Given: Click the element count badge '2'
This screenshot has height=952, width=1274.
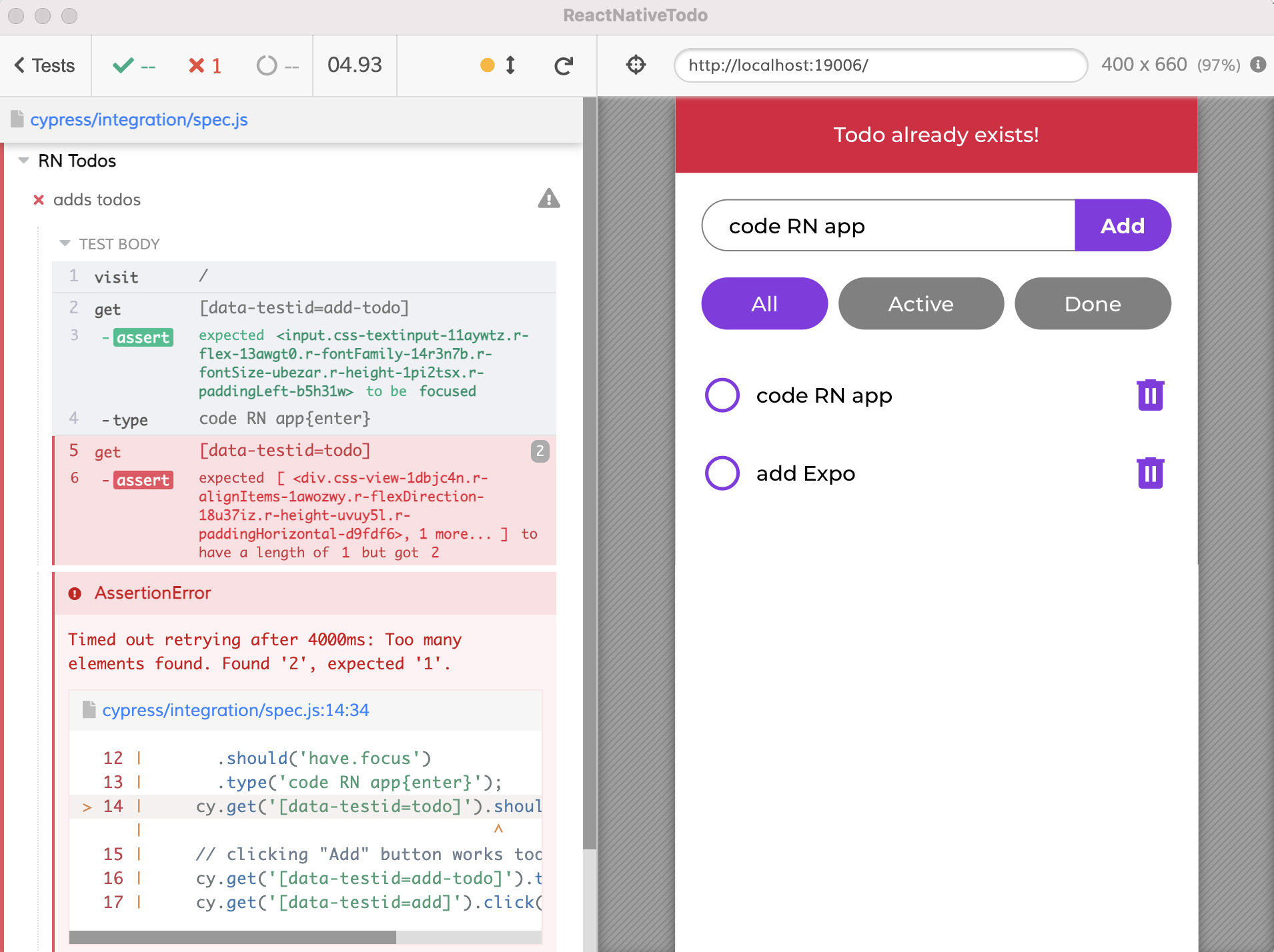Looking at the screenshot, I should pos(540,451).
